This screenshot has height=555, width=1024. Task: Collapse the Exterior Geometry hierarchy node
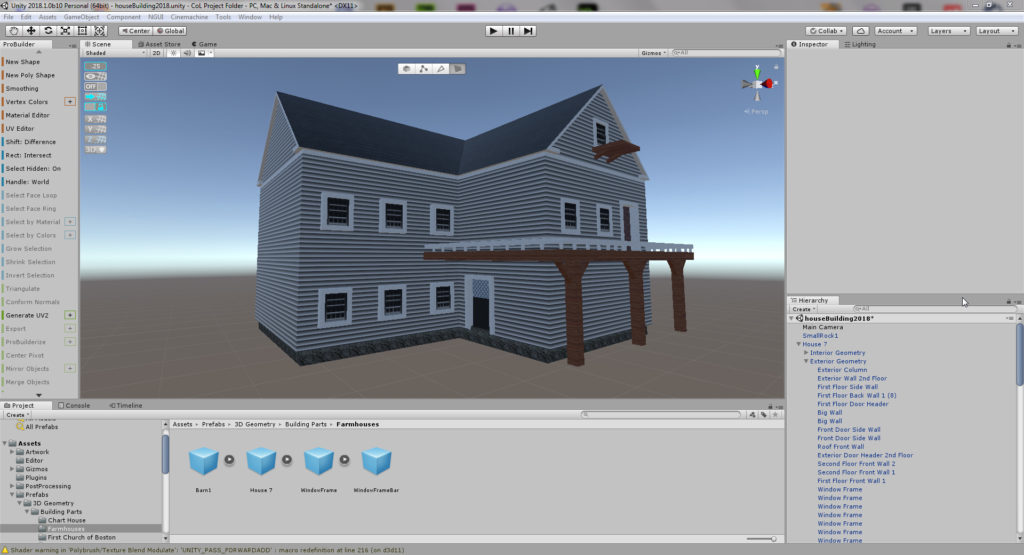[807, 361]
